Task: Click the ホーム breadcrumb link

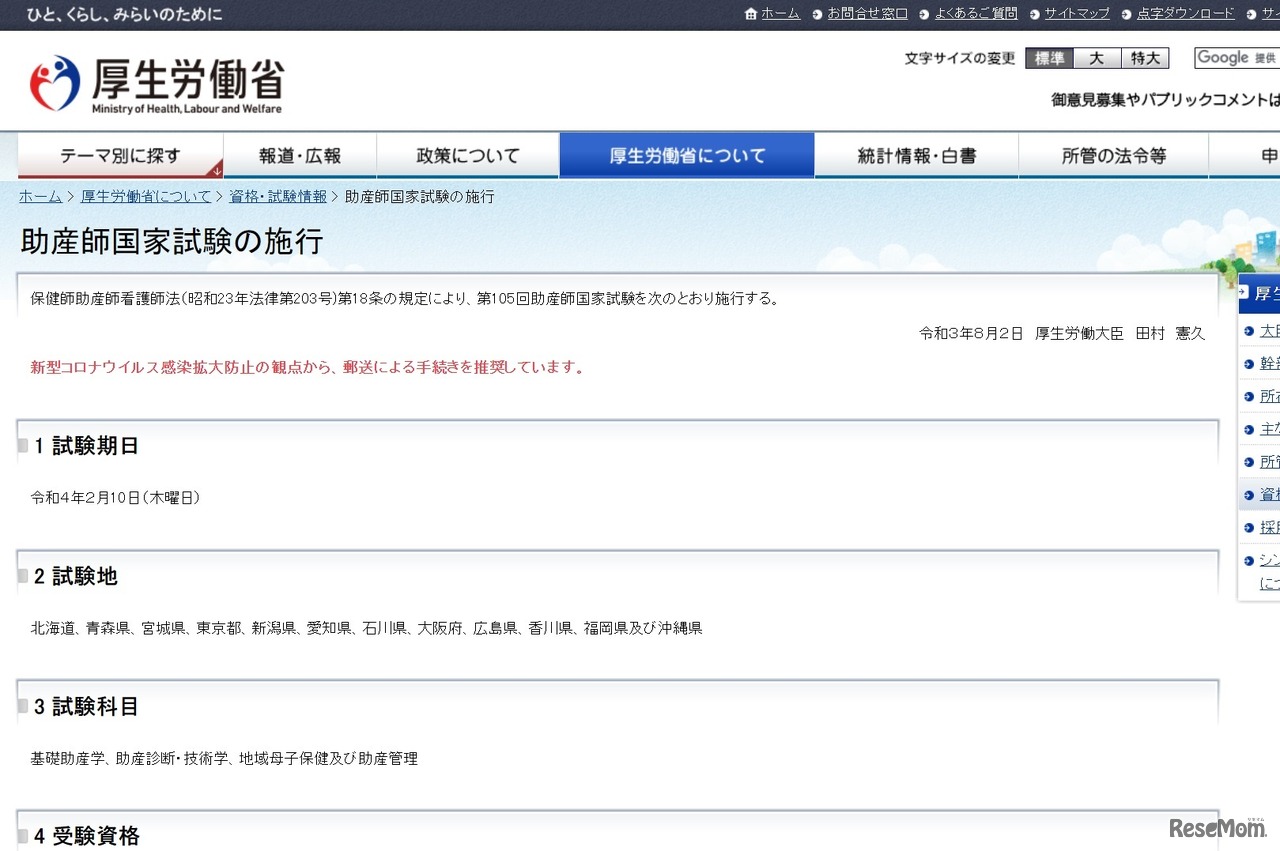Action: pos(39,196)
